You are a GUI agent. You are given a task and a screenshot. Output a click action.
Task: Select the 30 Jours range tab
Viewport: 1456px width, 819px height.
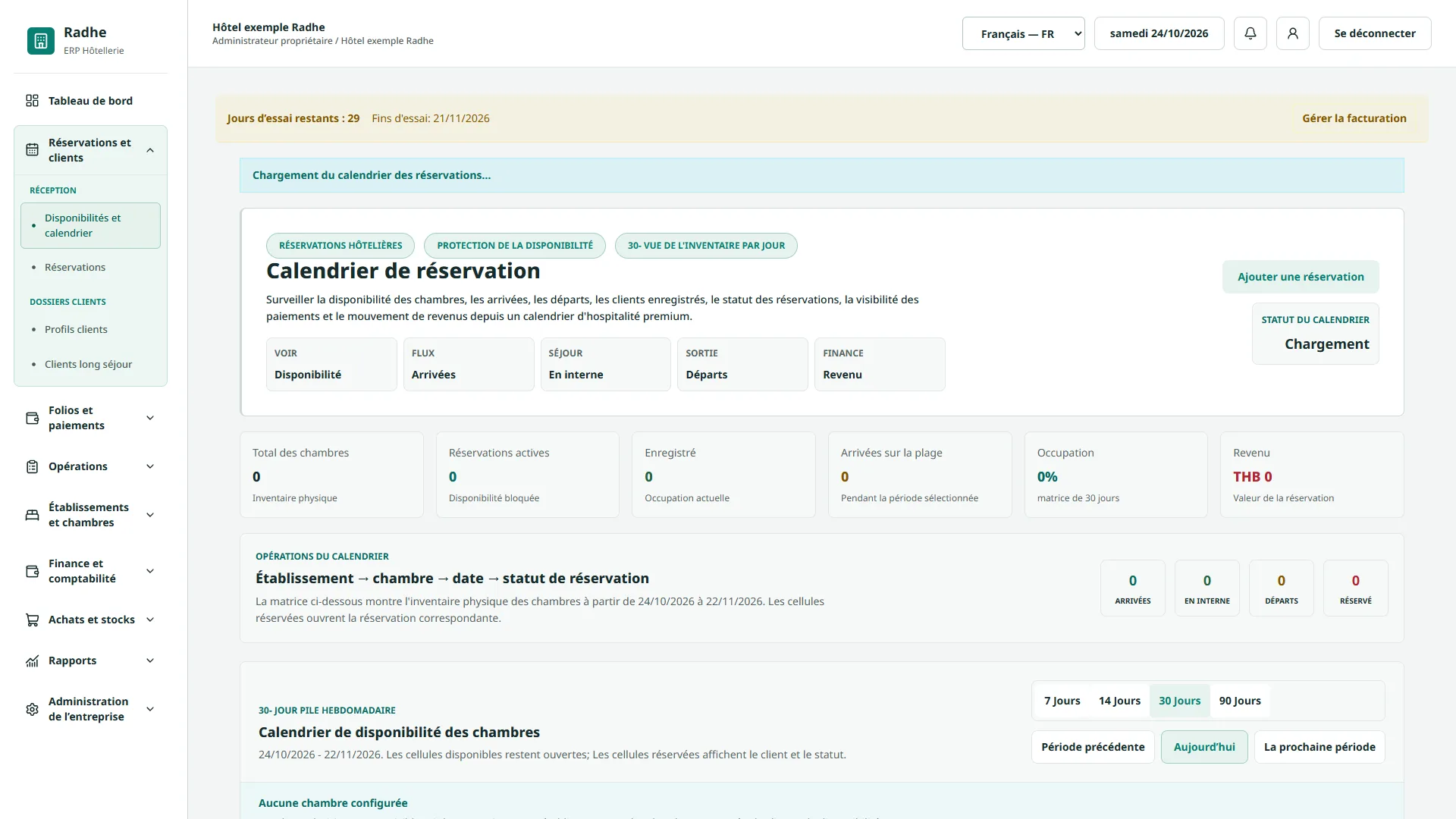(1180, 701)
